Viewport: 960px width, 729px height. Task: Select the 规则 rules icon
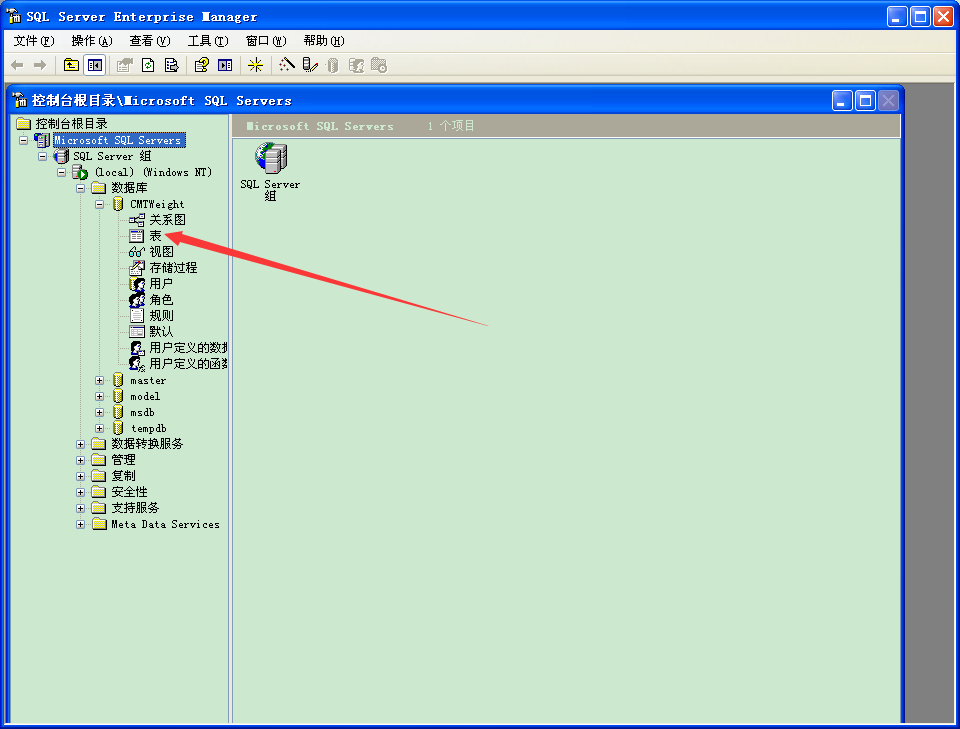(137, 315)
